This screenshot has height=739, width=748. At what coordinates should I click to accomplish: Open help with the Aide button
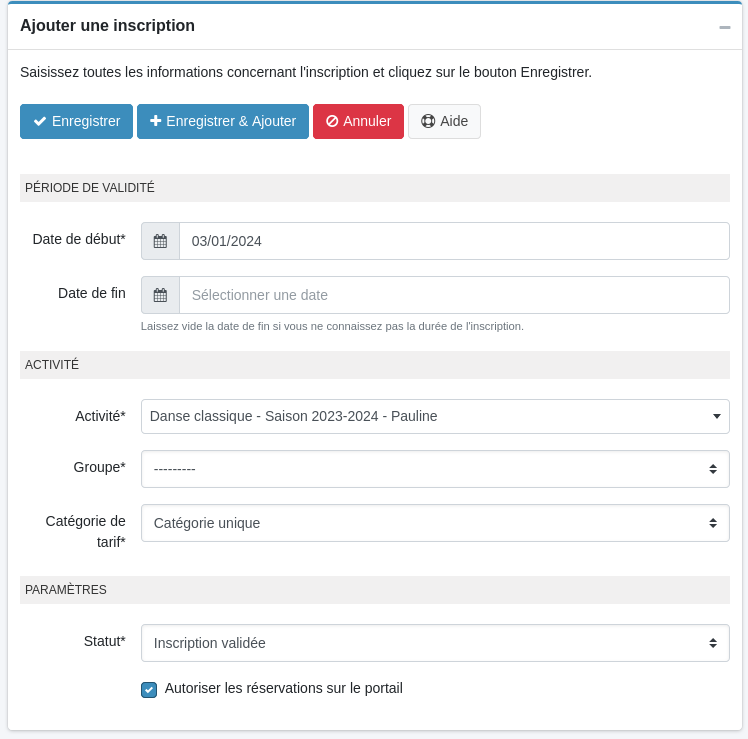444,121
